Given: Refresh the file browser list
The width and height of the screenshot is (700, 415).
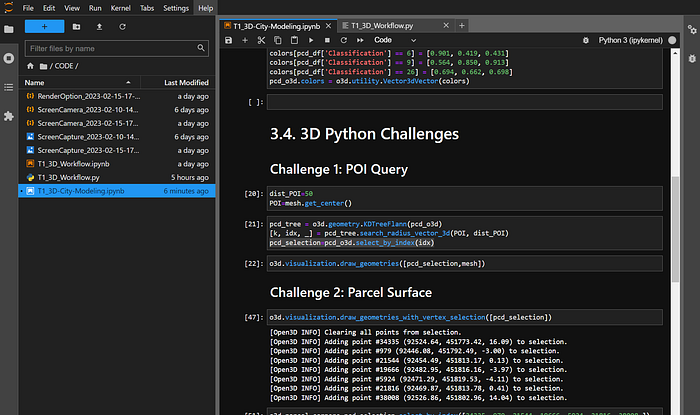Looking at the screenshot, I should pos(122,27).
